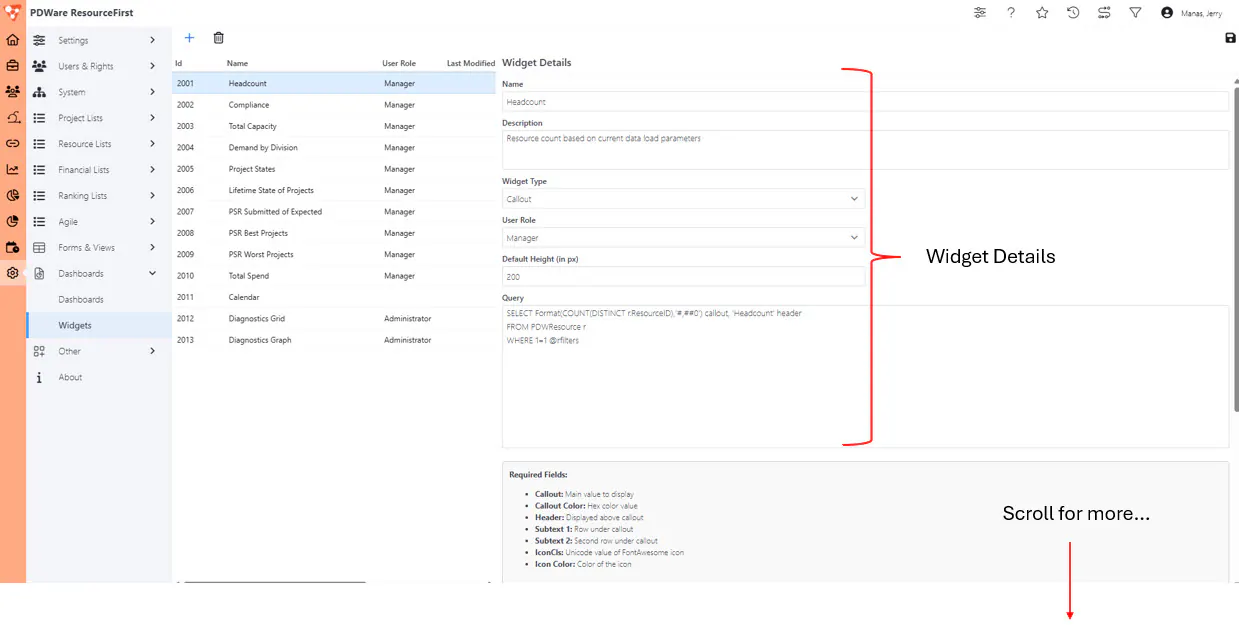
Task: Select the Widgets sub-item
Action: tap(99, 325)
